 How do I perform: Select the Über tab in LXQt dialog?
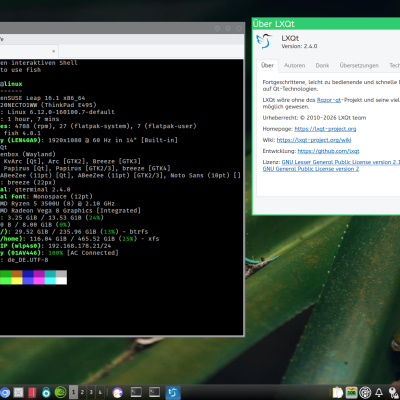coord(267,65)
